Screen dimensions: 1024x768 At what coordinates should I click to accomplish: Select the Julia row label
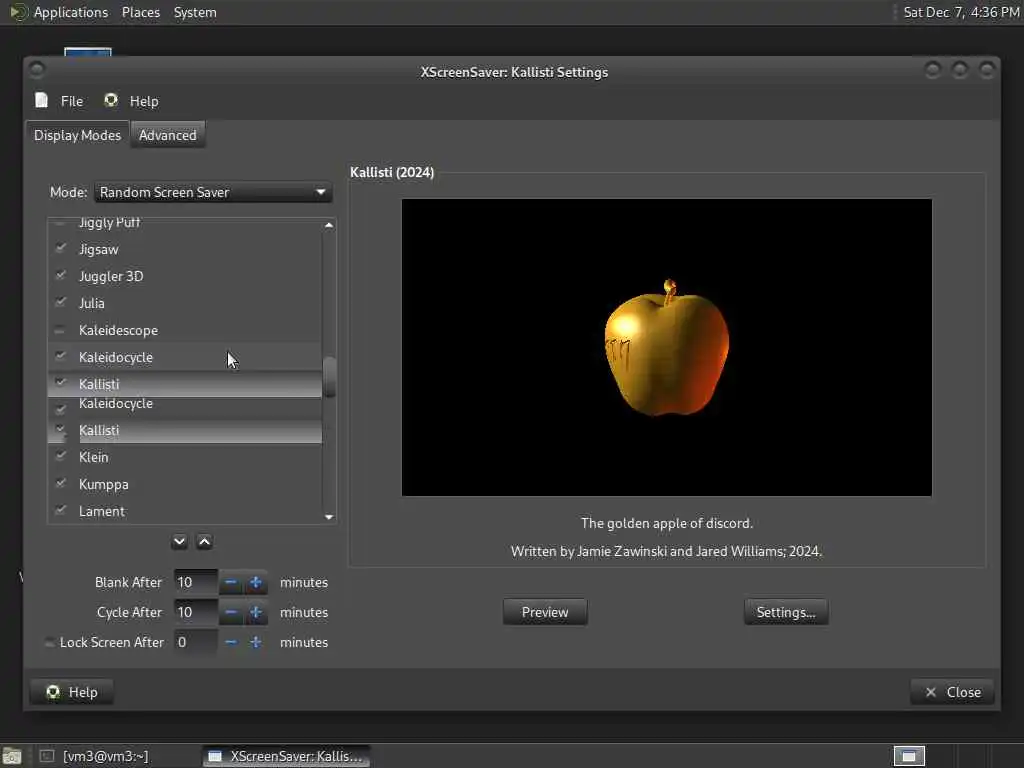[x=91, y=303]
